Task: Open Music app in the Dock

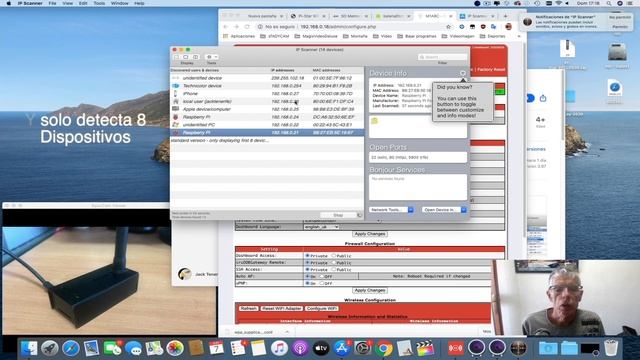Action: (x=280, y=348)
